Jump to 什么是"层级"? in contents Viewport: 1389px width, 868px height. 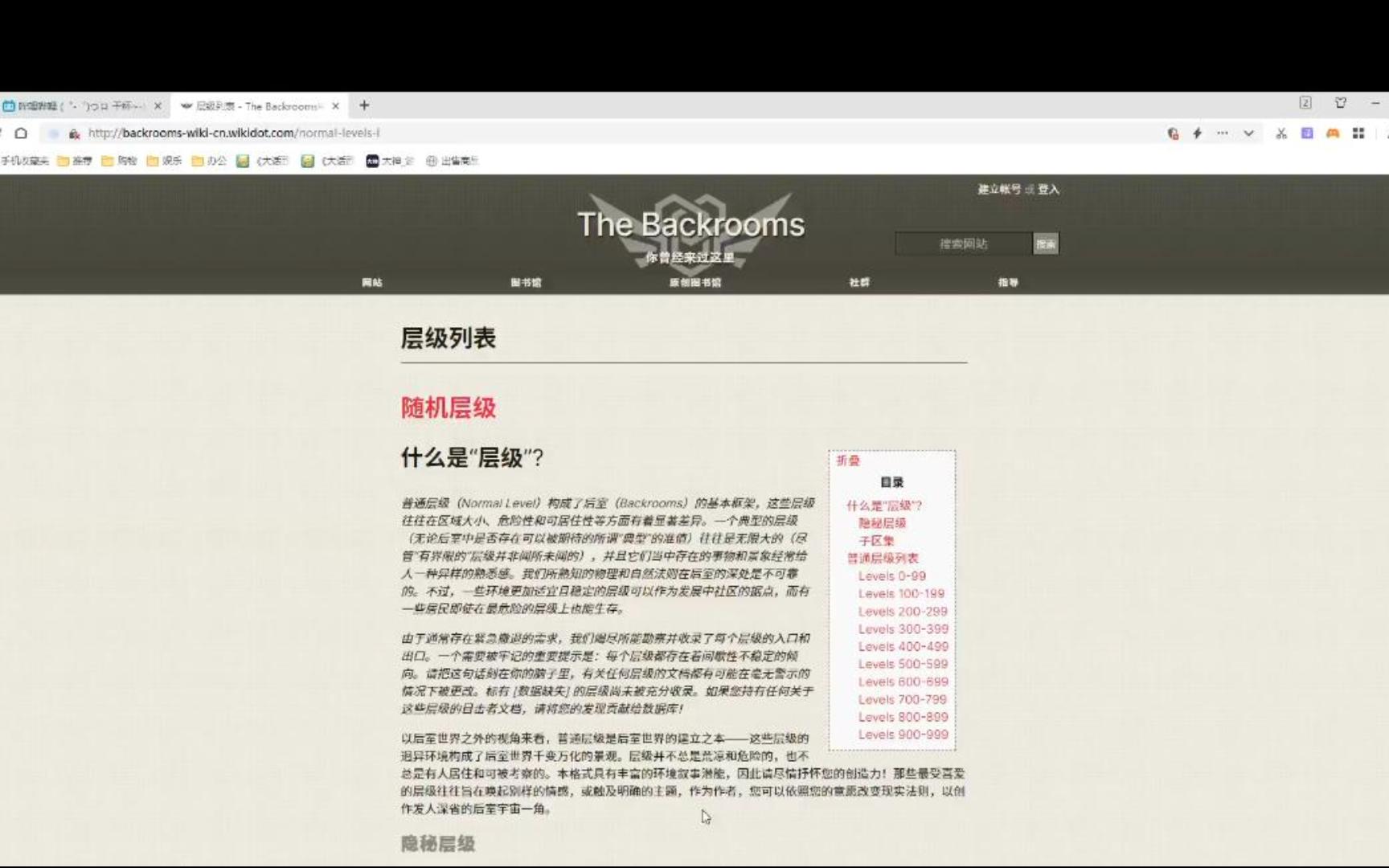pos(884,506)
